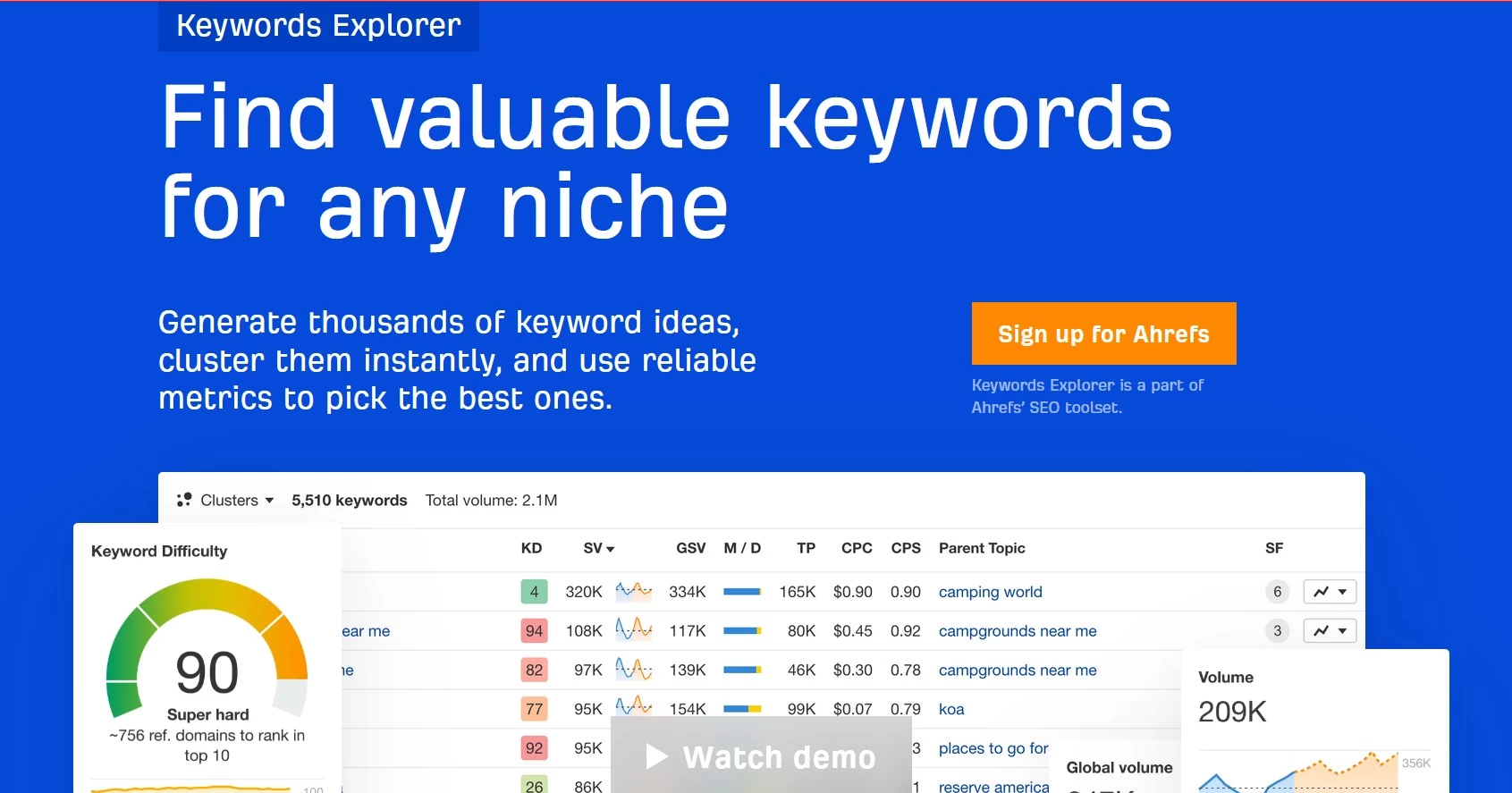Click the mobile/desktop bar in the 117K row
This screenshot has height=793, width=1512.
[x=742, y=631]
